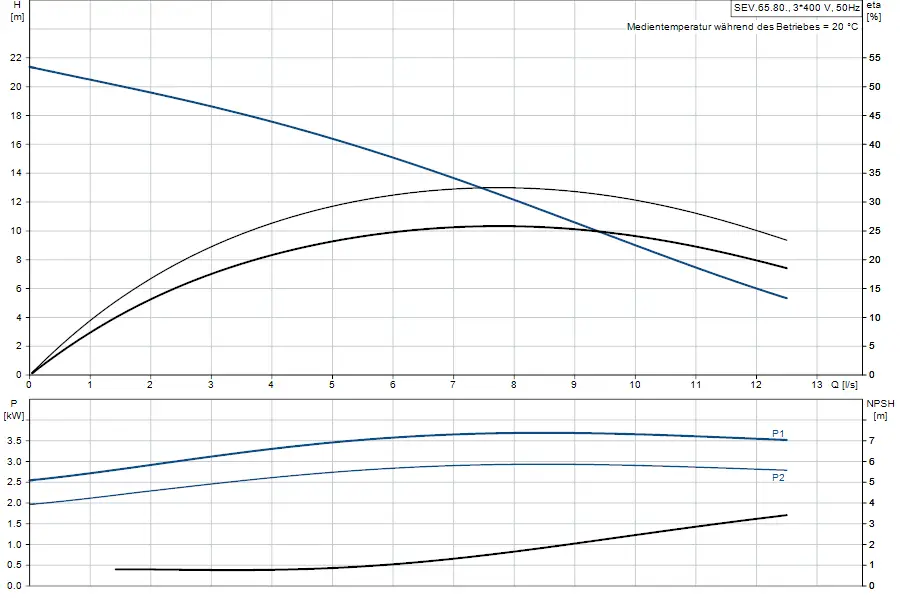Click the 25 tick on the eta axis

875,231
